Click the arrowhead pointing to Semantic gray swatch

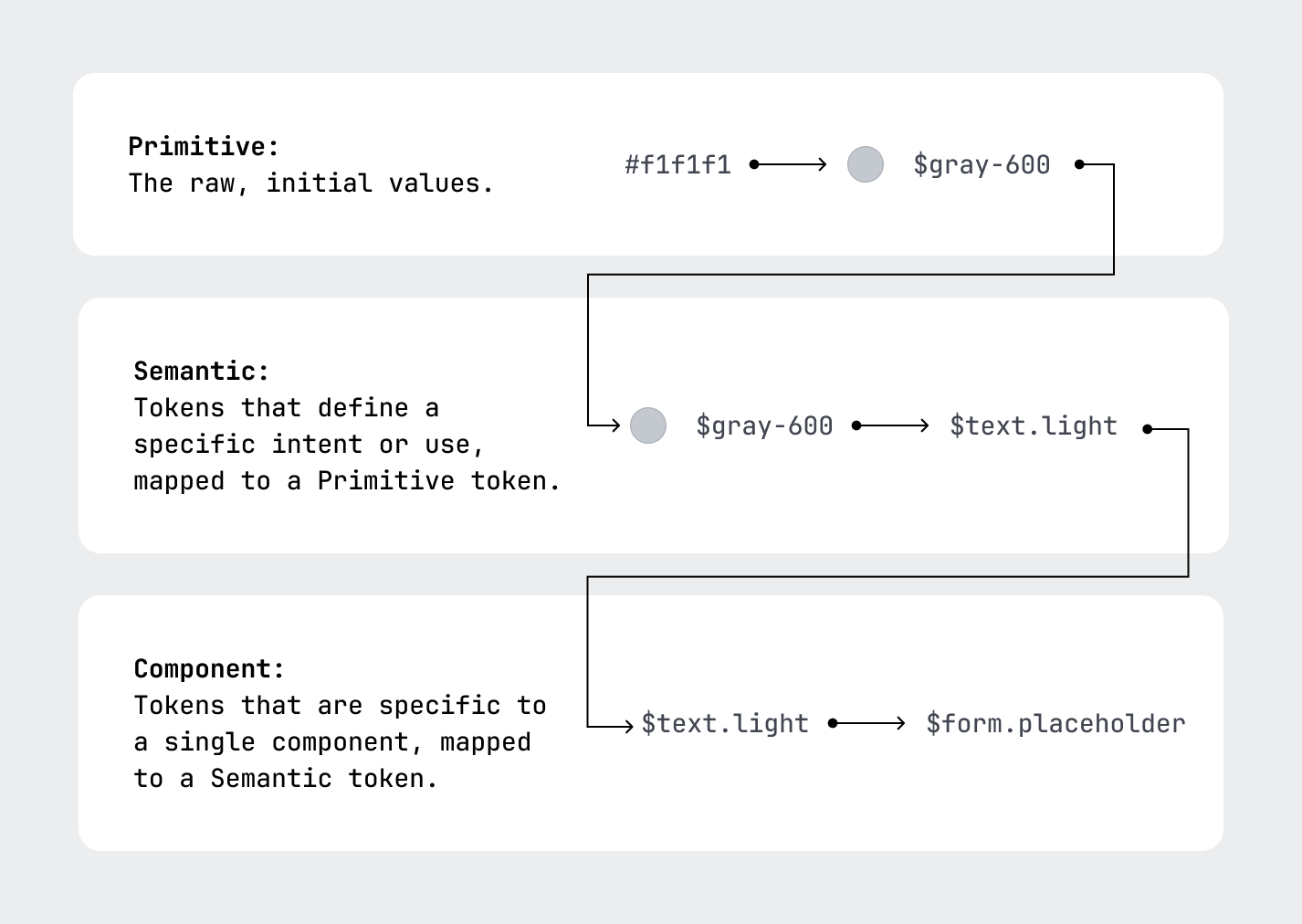[x=615, y=425]
